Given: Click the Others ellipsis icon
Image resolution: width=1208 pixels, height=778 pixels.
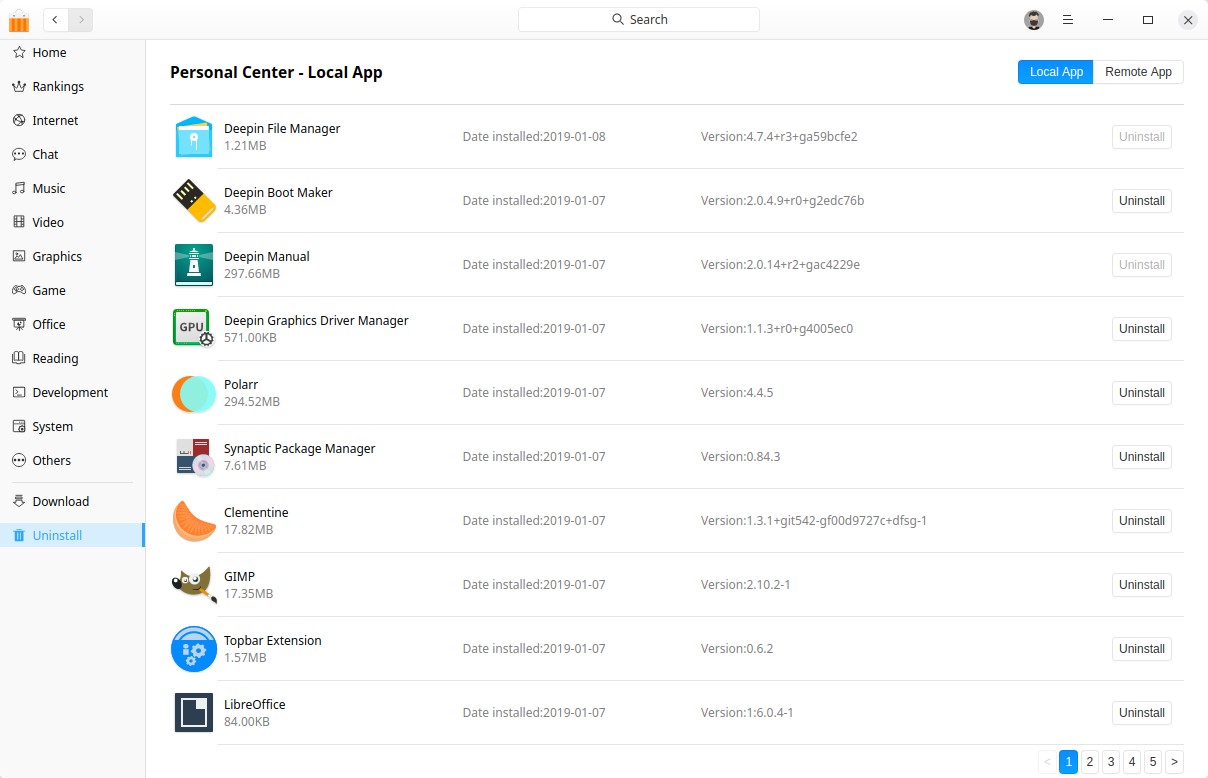Looking at the screenshot, I should pyautogui.click(x=19, y=460).
